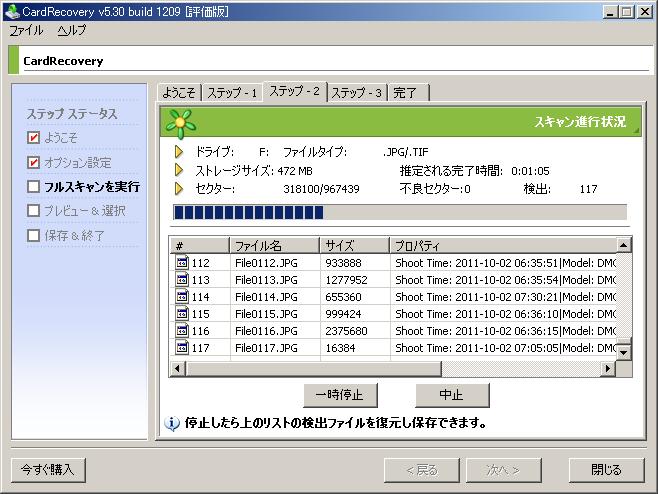Click the horizontal scroll right arrow
The image size is (658, 494).
pos(607,369)
